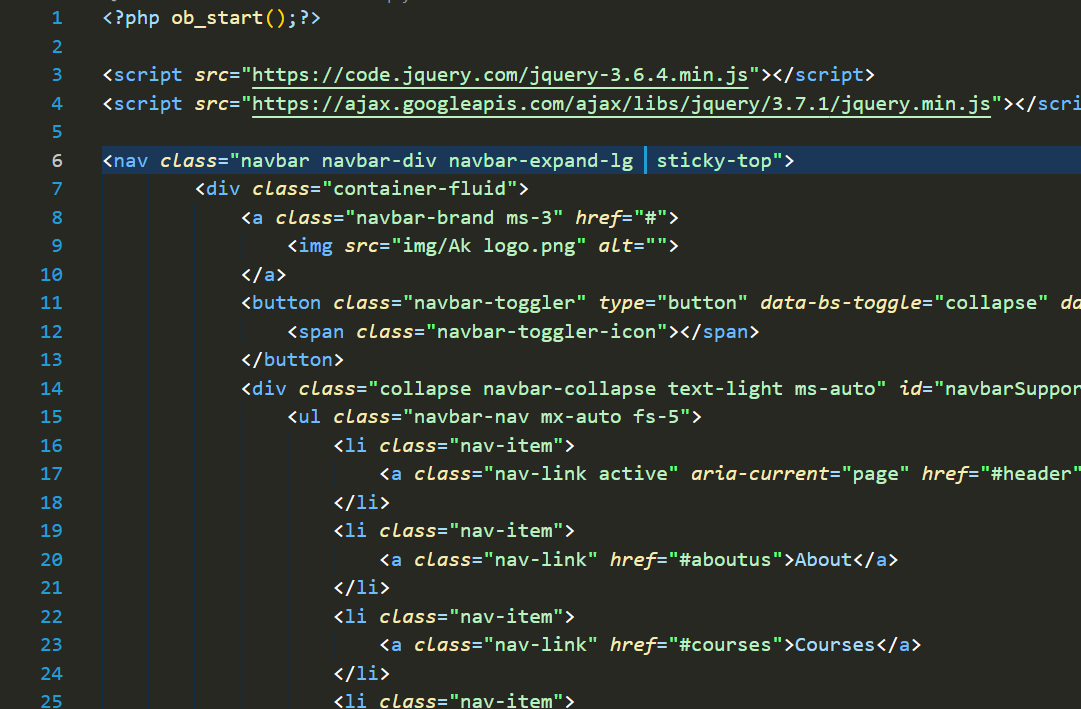This screenshot has height=709, width=1081.
Task: Click line number 14 in the gutter
Action: click(x=51, y=389)
